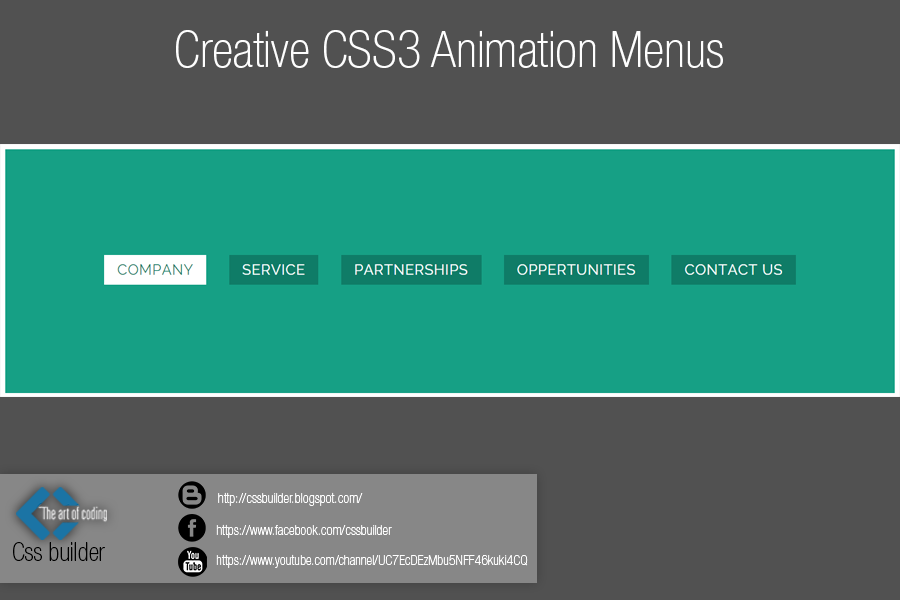Viewport: 900px width, 600px height.
Task: Open the facebook.com/cssbuilder link
Action: tap(304, 530)
